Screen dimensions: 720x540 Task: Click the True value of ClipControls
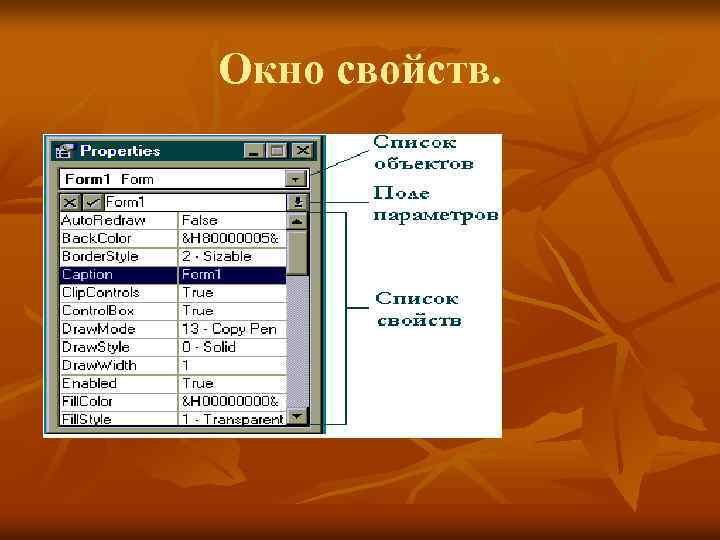coord(232,293)
